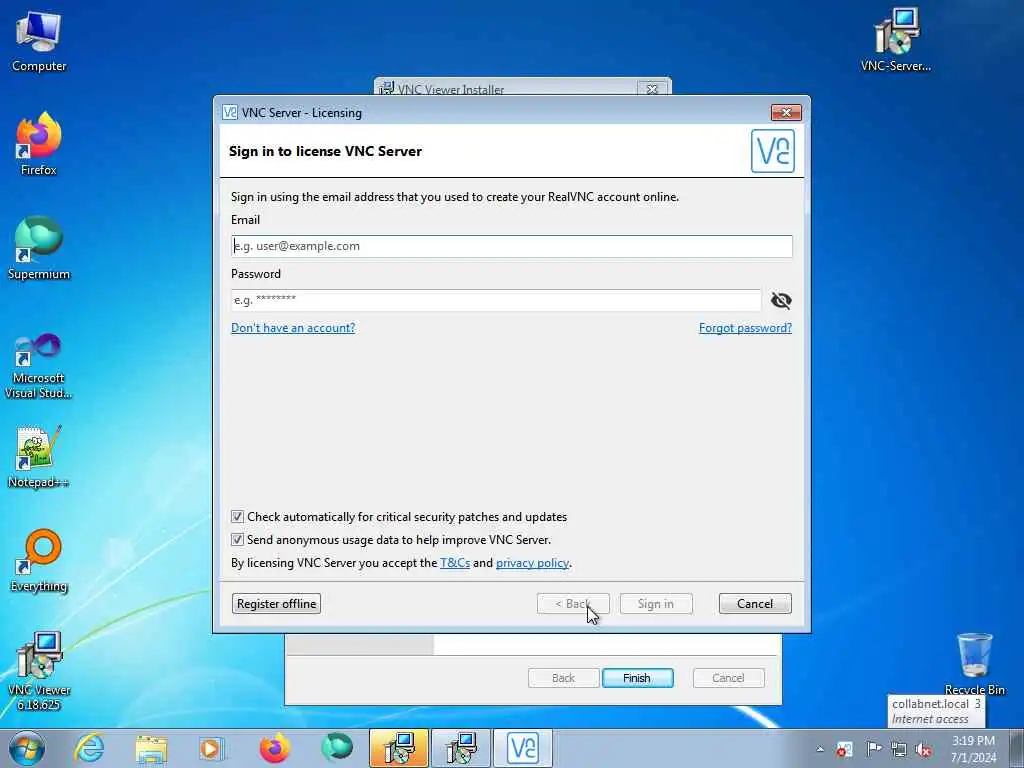Click the taskbar clock showing 3:19 PM
The image size is (1024, 768).
(x=973, y=749)
